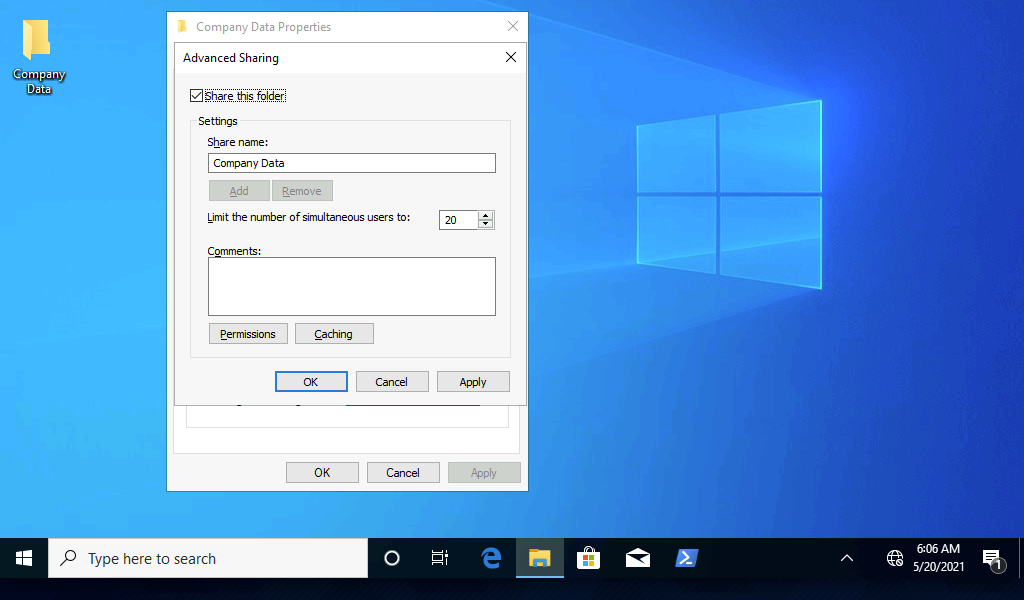The height and width of the screenshot is (600, 1024).
Task: Click inside the Comments text box
Action: tap(351, 286)
